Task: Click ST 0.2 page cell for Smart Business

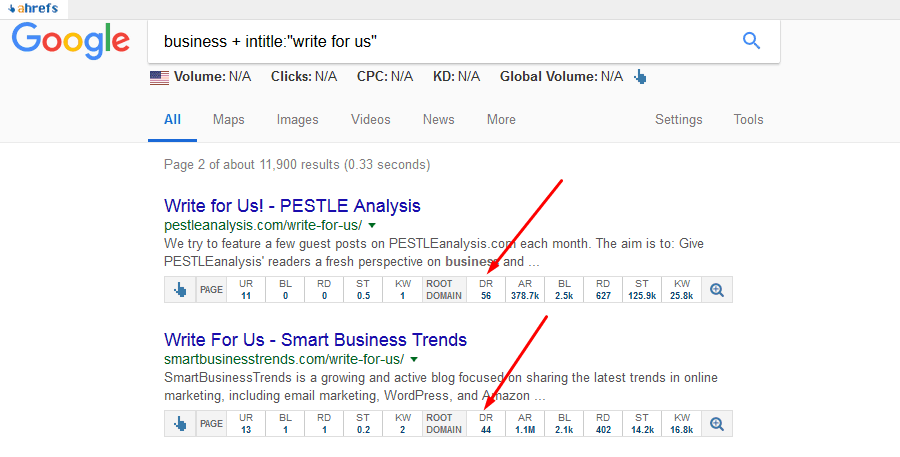Action: coord(363,424)
